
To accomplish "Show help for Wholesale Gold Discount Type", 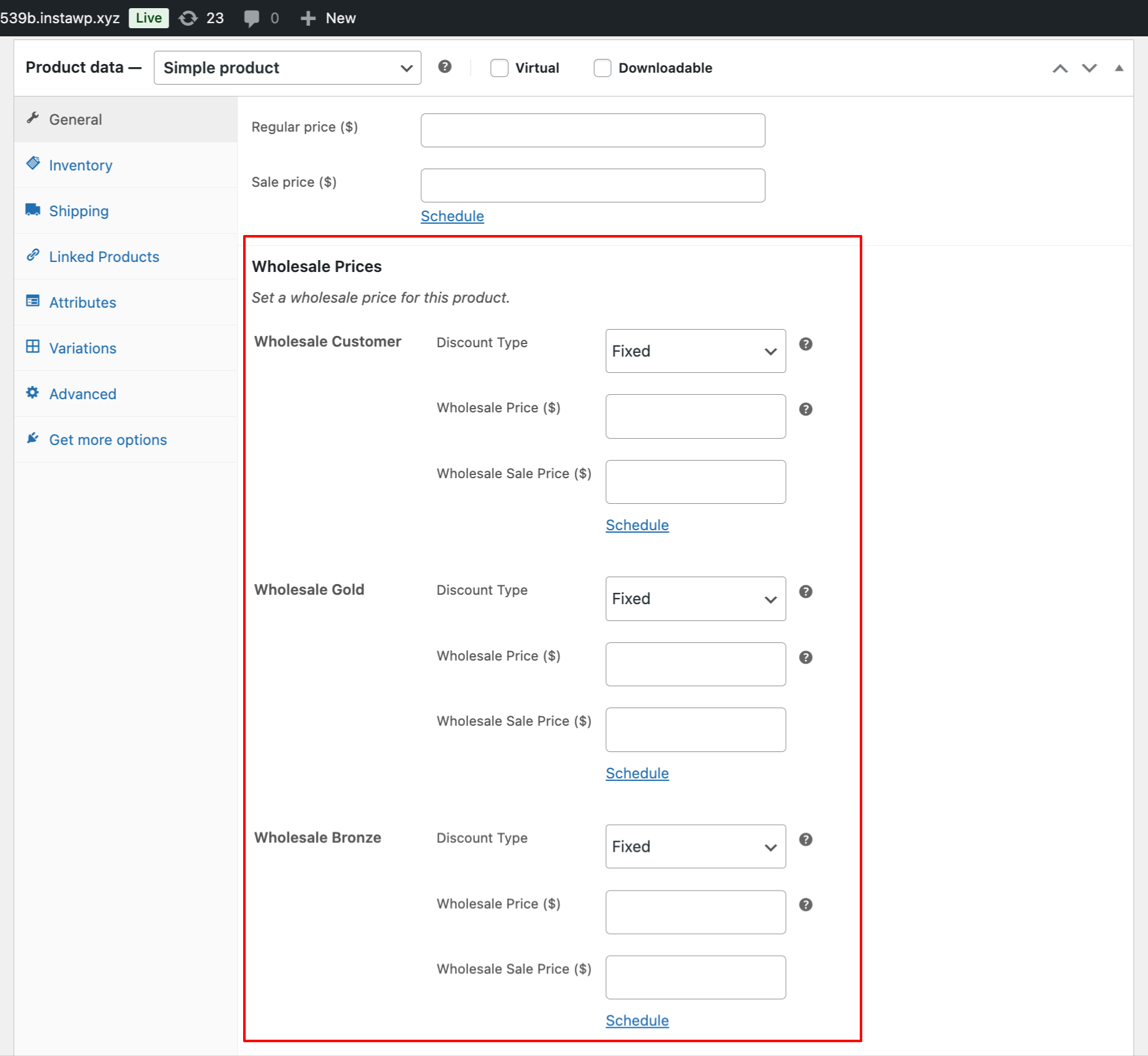I will coord(806,592).
